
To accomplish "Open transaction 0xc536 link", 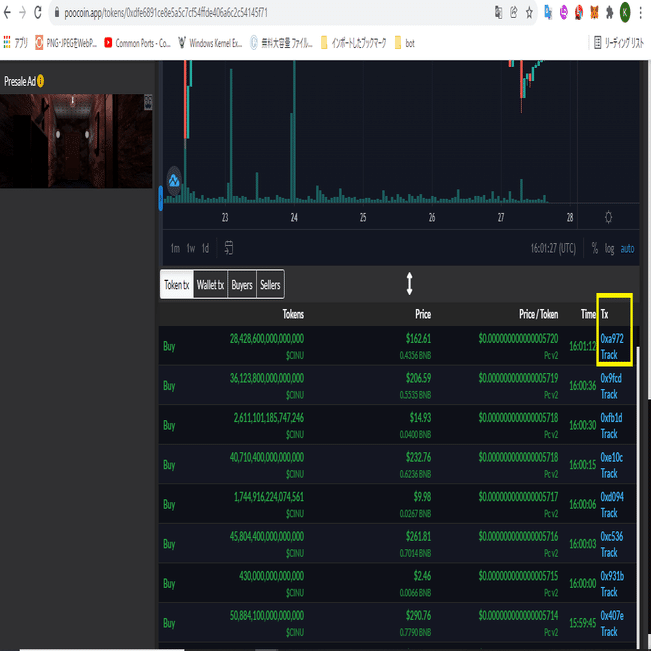I will 612,536.
